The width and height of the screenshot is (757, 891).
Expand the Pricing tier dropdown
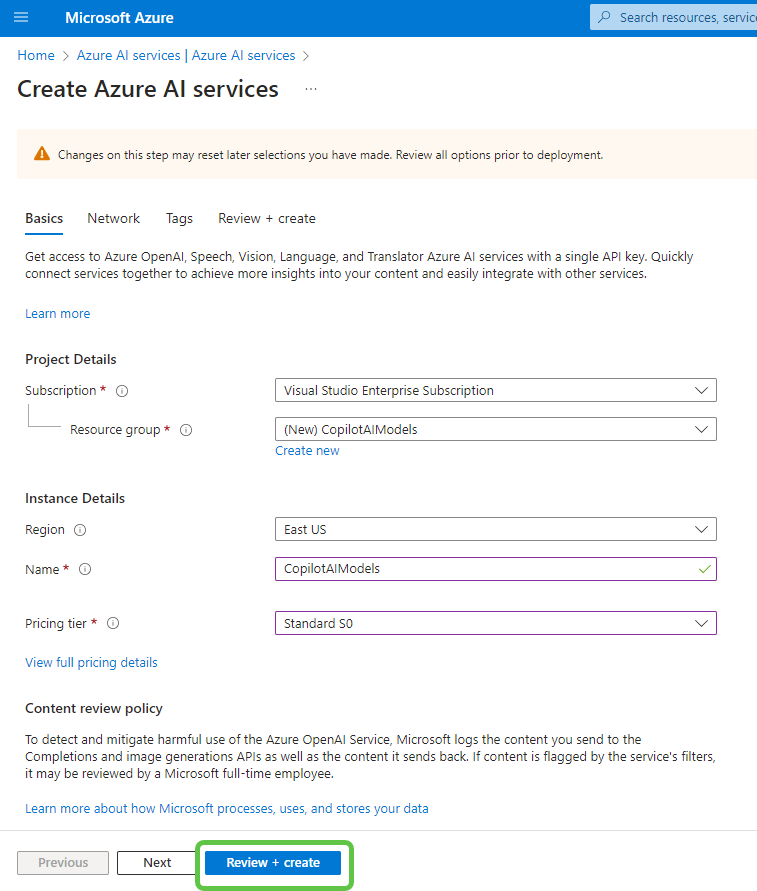(700, 623)
